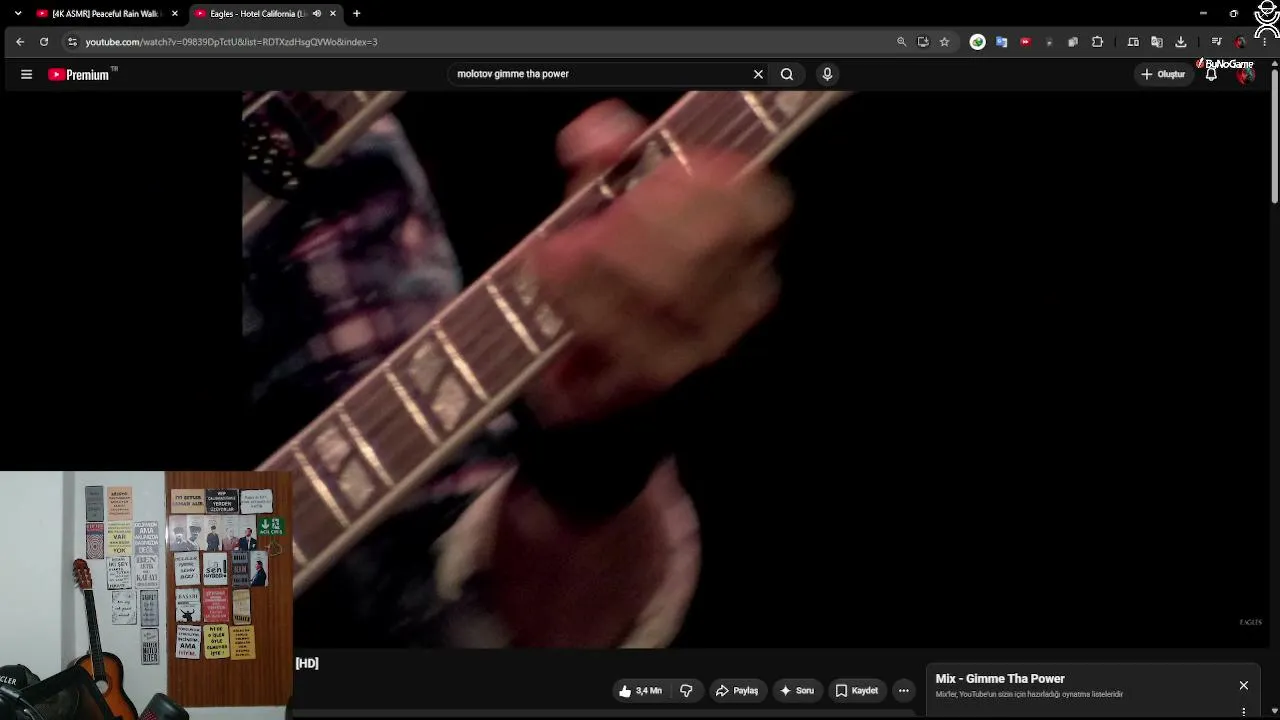The image size is (1280, 720).
Task: Open the green round extension icon
Action: coord(978,42)
